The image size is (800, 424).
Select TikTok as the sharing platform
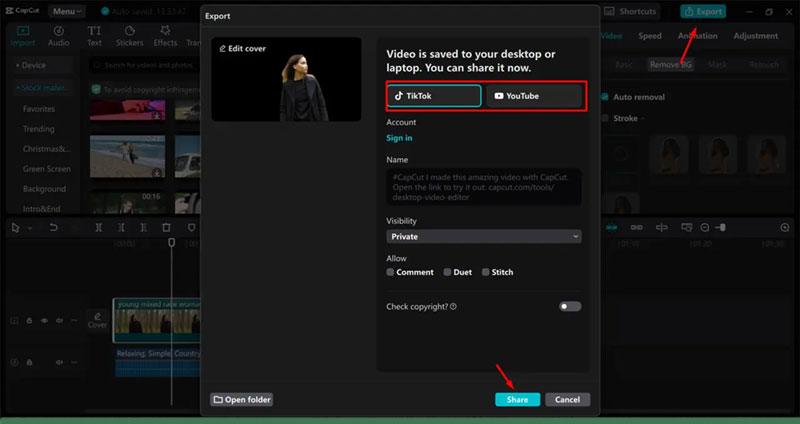tap(434, 96)
